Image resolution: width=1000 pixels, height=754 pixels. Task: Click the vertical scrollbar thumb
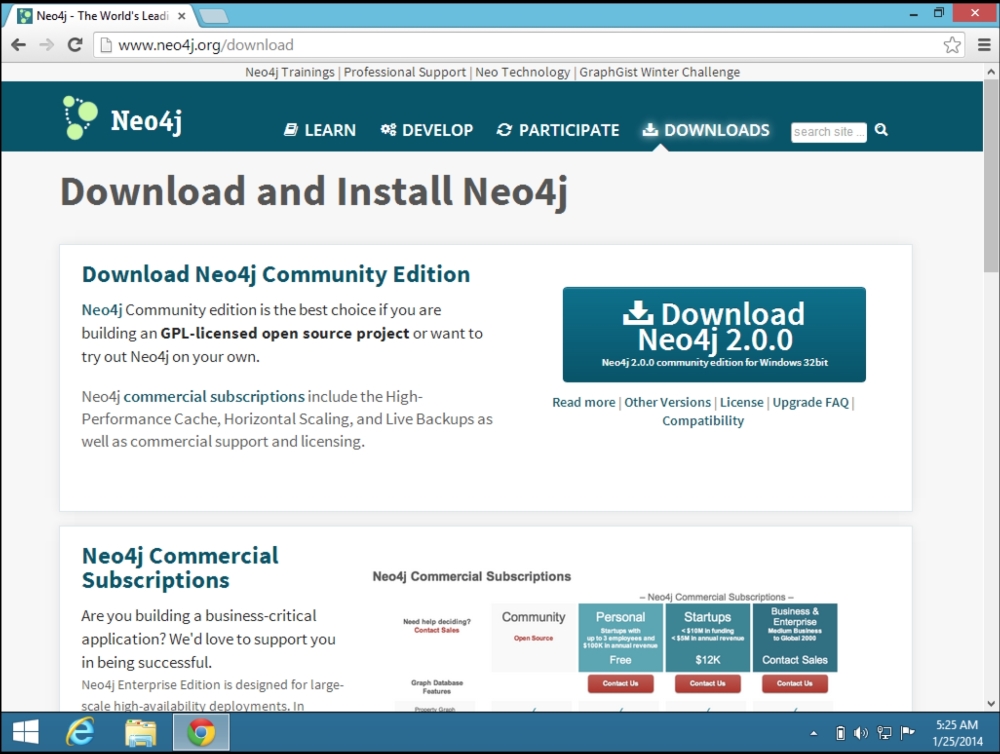click(x=991, y=177)
